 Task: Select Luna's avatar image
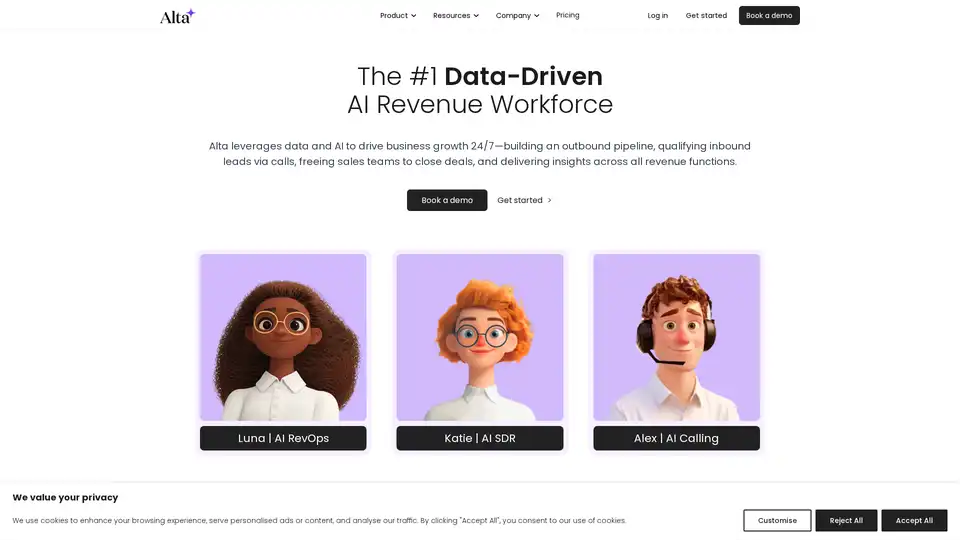(x=283, y=337)
